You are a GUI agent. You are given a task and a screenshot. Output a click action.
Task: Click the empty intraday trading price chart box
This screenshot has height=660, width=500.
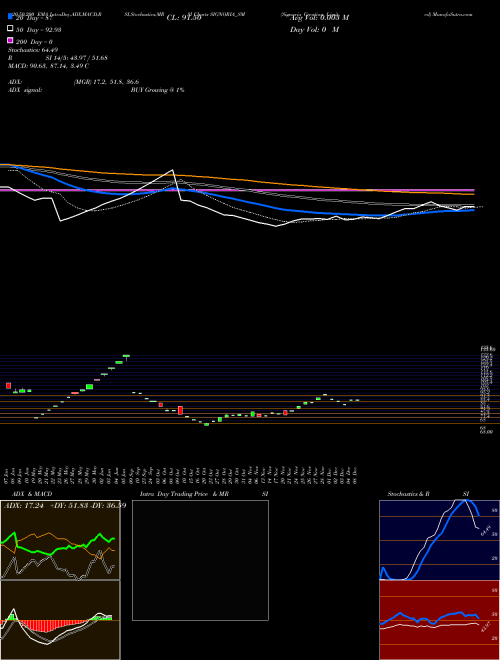pos(200,560)
